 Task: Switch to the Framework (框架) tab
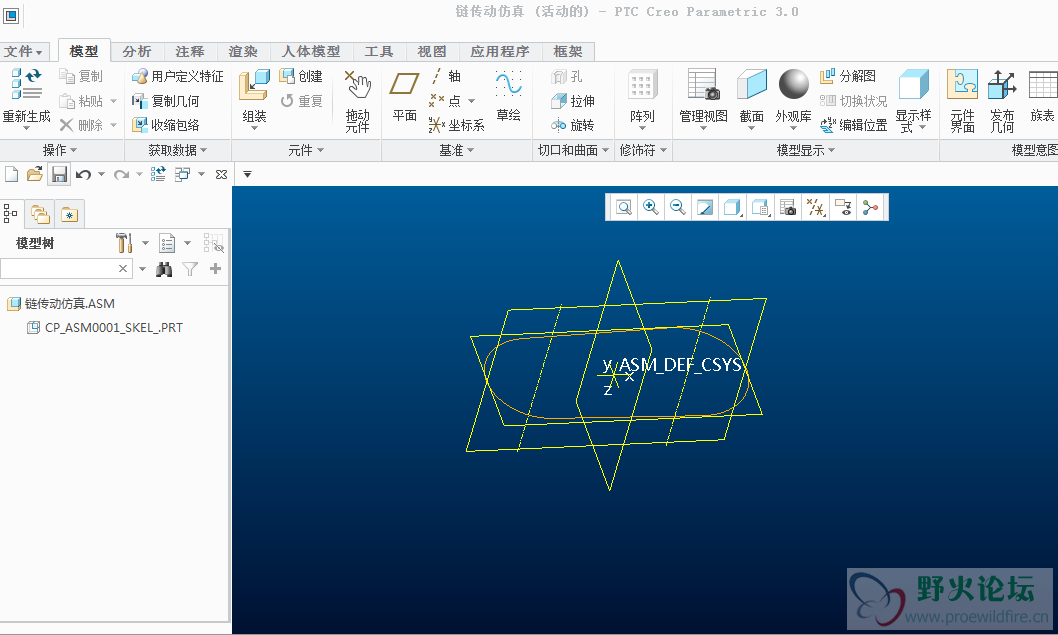[x=567, y=51]
